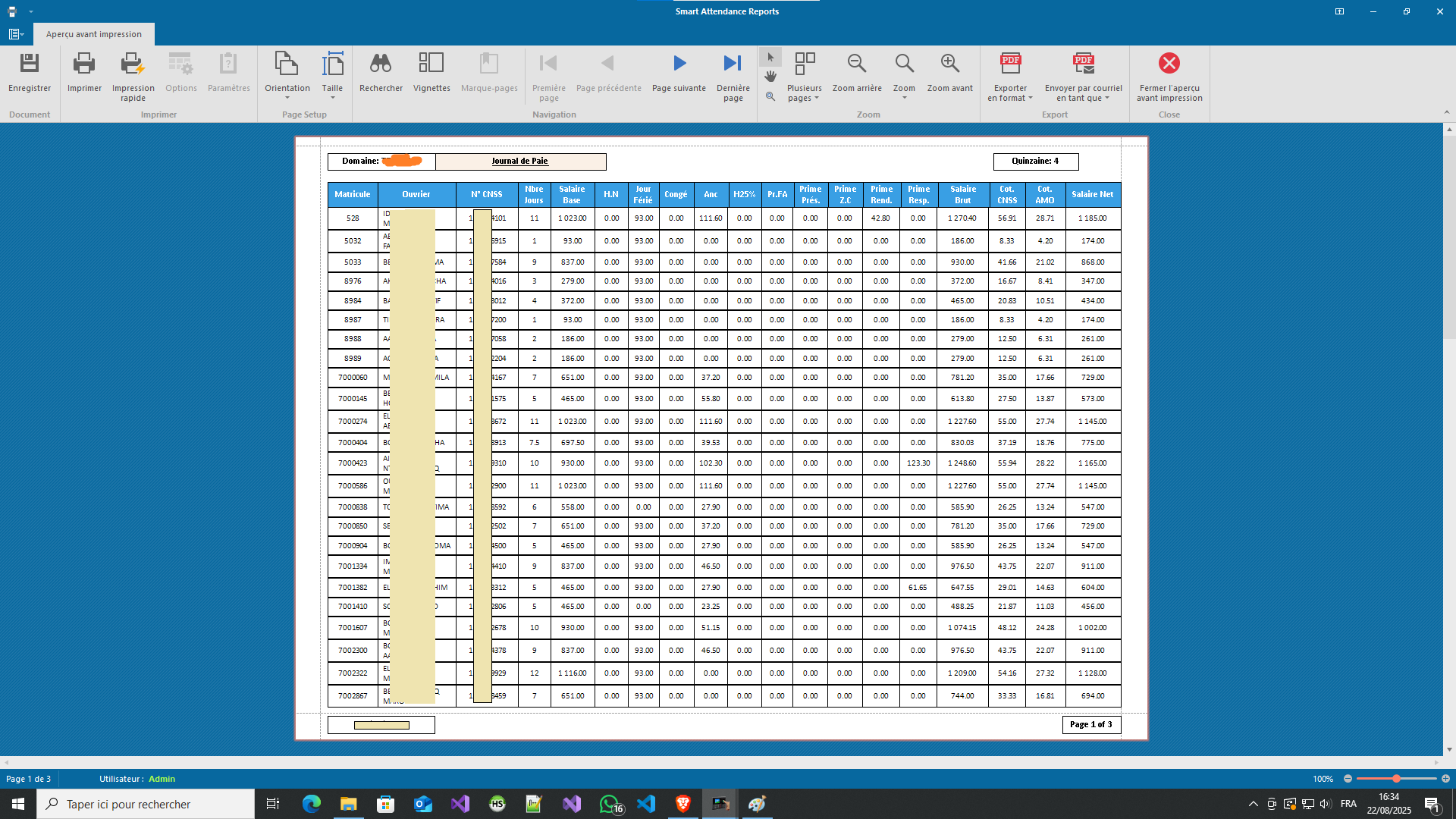The height and width of the screenshot is (819, 1456).
Task: Open the Rechercher binoculars tool
Action: coord(381,64)
